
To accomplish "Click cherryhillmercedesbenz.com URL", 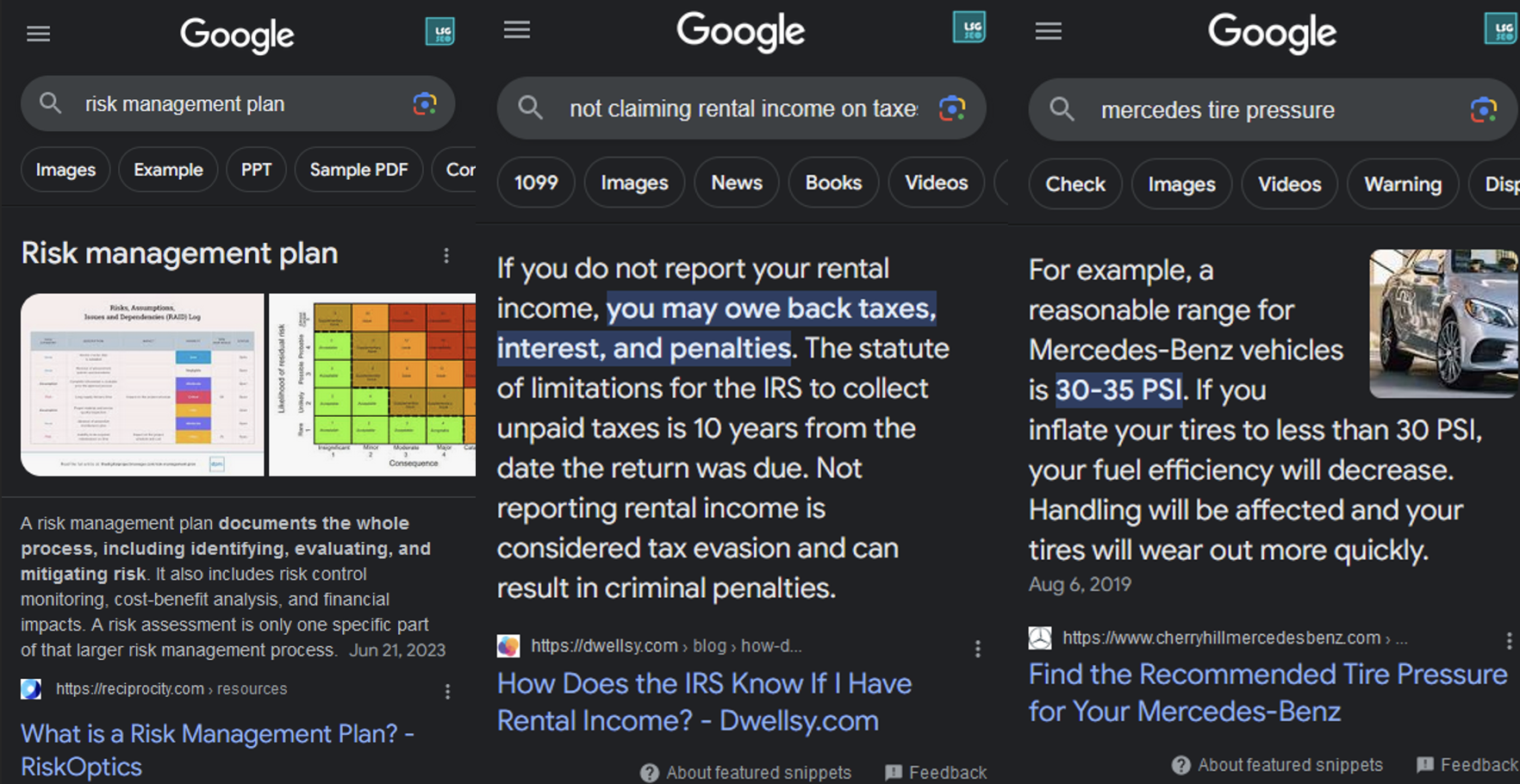I will click(x=1235, y=638).
